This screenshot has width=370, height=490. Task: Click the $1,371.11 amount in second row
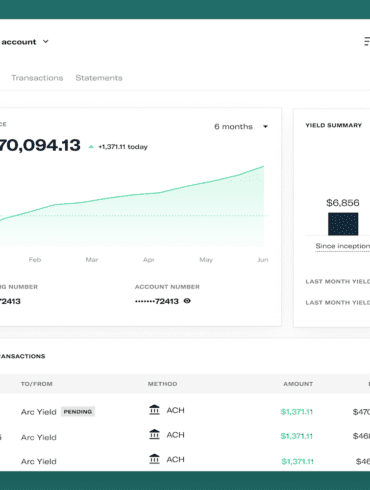pos(297,436)
